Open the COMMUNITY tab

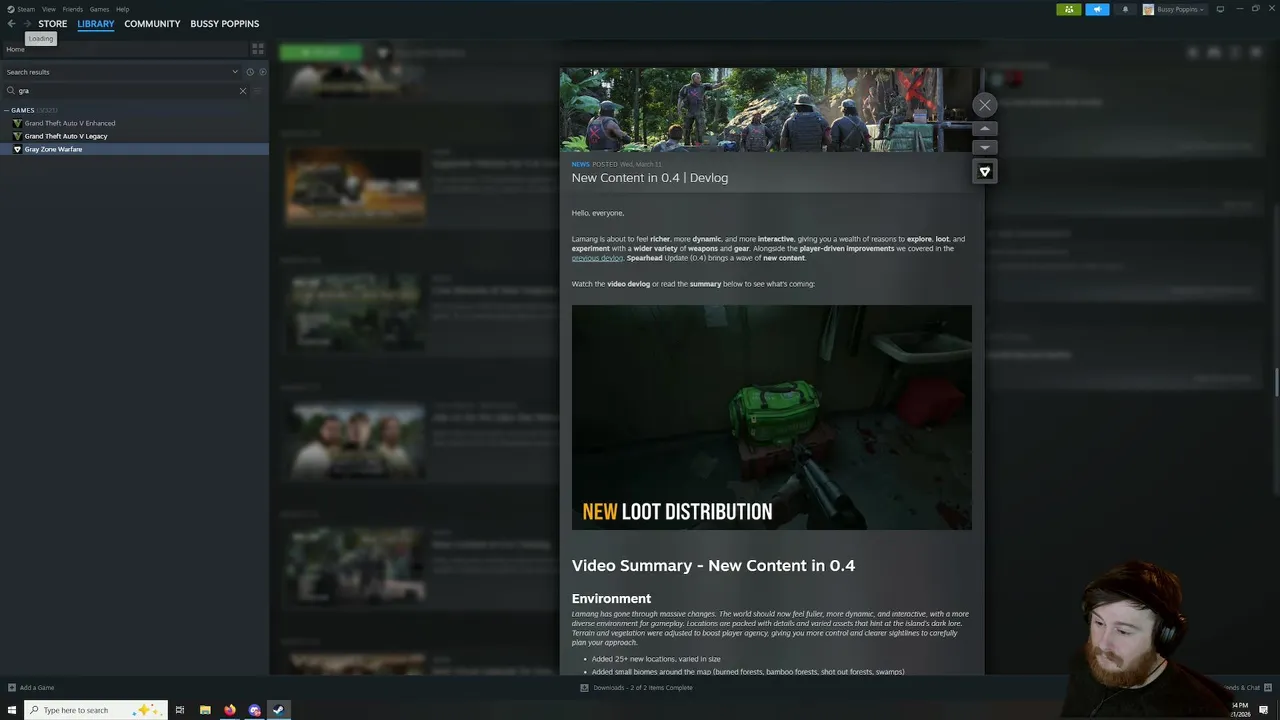point(152,23)
